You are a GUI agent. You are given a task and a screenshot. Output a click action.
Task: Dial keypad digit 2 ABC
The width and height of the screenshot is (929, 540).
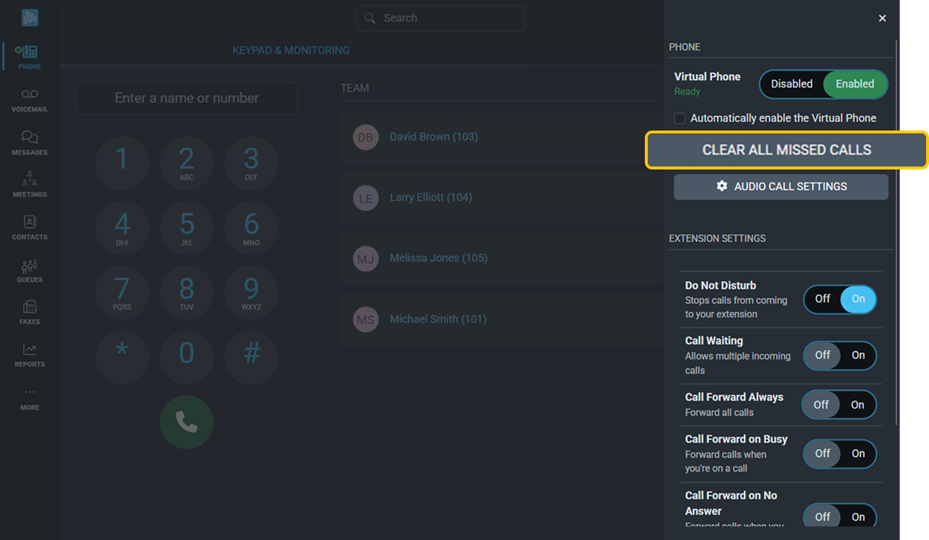[x=187, y=163]
